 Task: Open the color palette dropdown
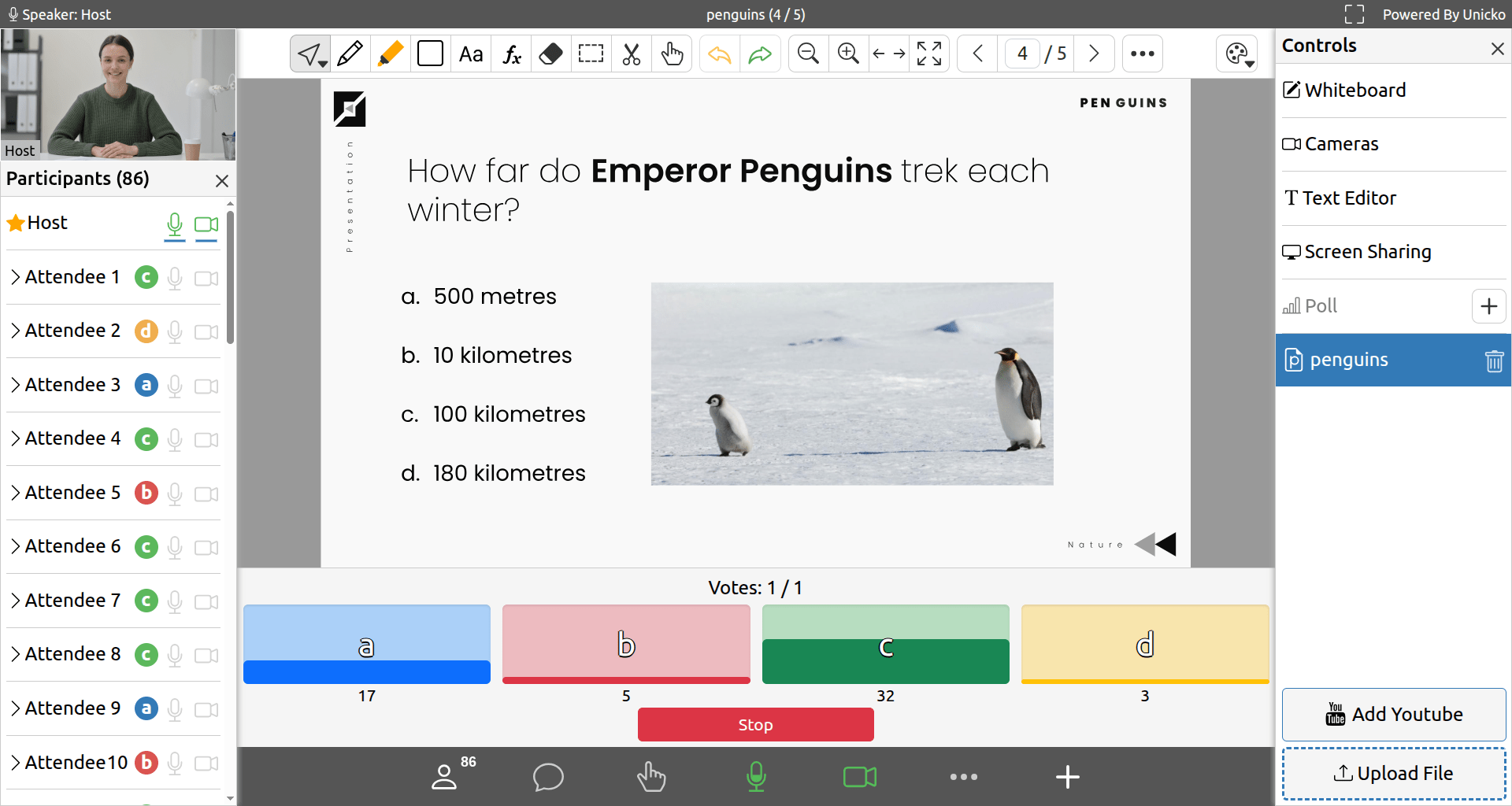click(x=1238, y=54)
